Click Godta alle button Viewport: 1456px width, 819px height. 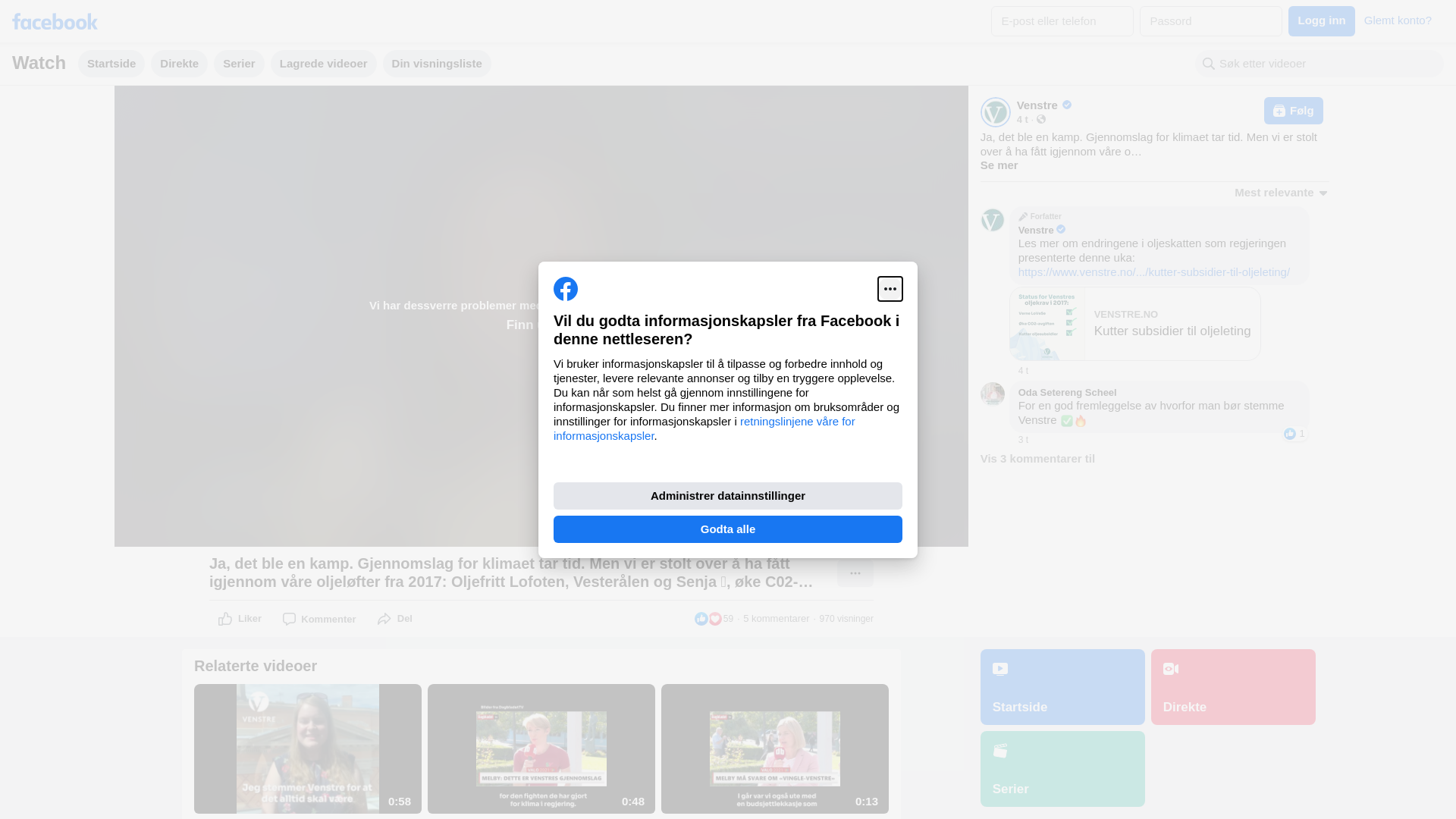[x=727, y=529]
